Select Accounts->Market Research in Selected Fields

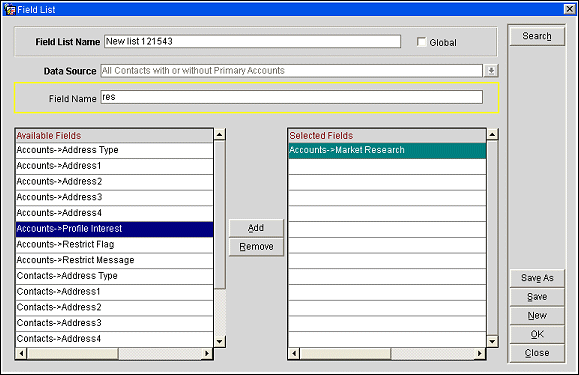coord(387,150)
